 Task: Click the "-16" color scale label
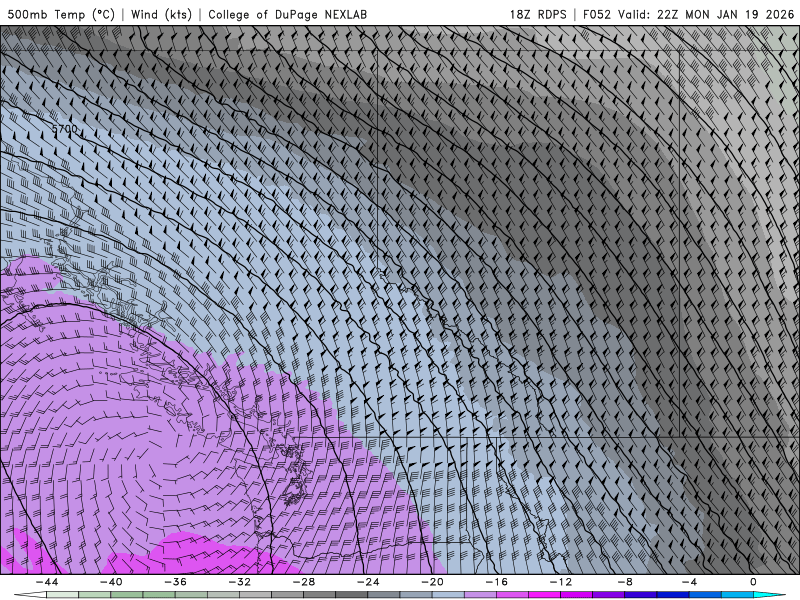(x=496, y=582)
